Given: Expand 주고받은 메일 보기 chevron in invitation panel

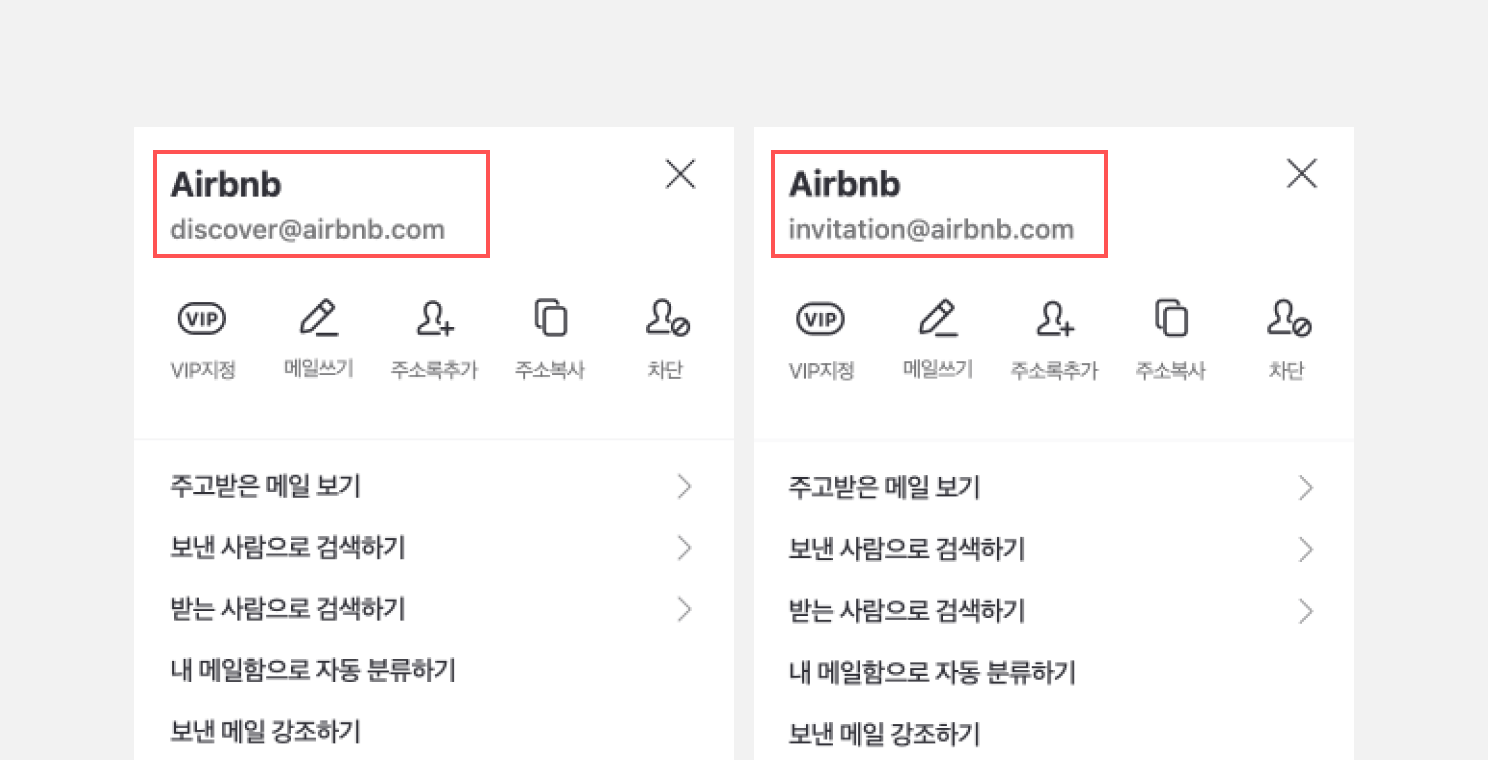Looking at the screenshot, I should click(1305, 488).
